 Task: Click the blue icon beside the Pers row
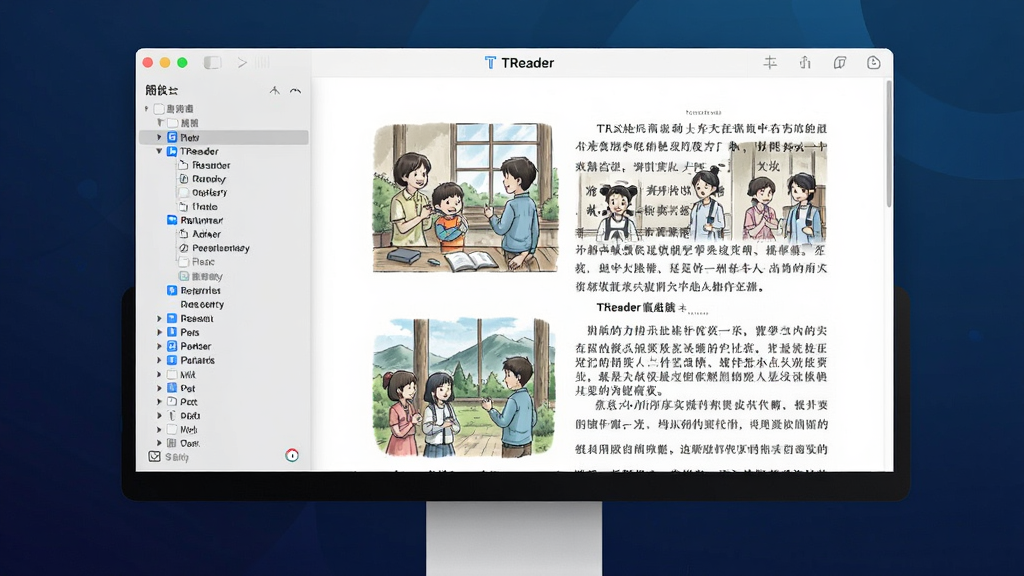coord(172,332)
